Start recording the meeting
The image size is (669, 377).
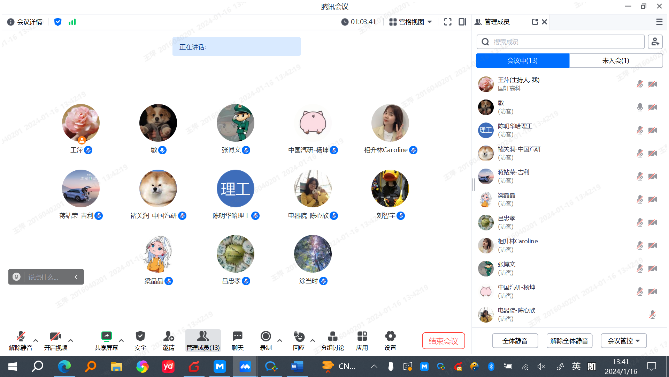[266, 340]
